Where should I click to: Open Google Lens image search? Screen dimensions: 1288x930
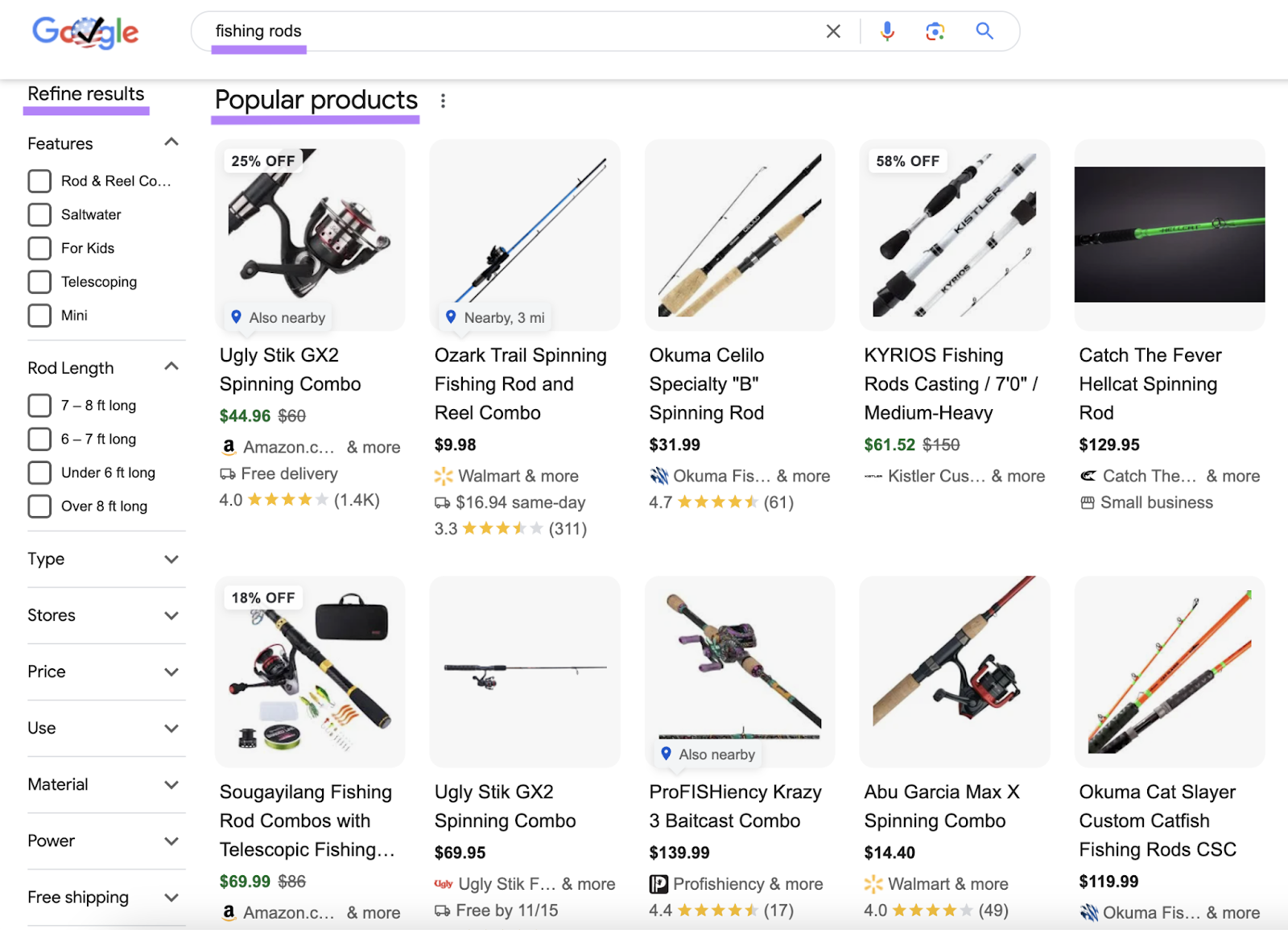(935, 31)
